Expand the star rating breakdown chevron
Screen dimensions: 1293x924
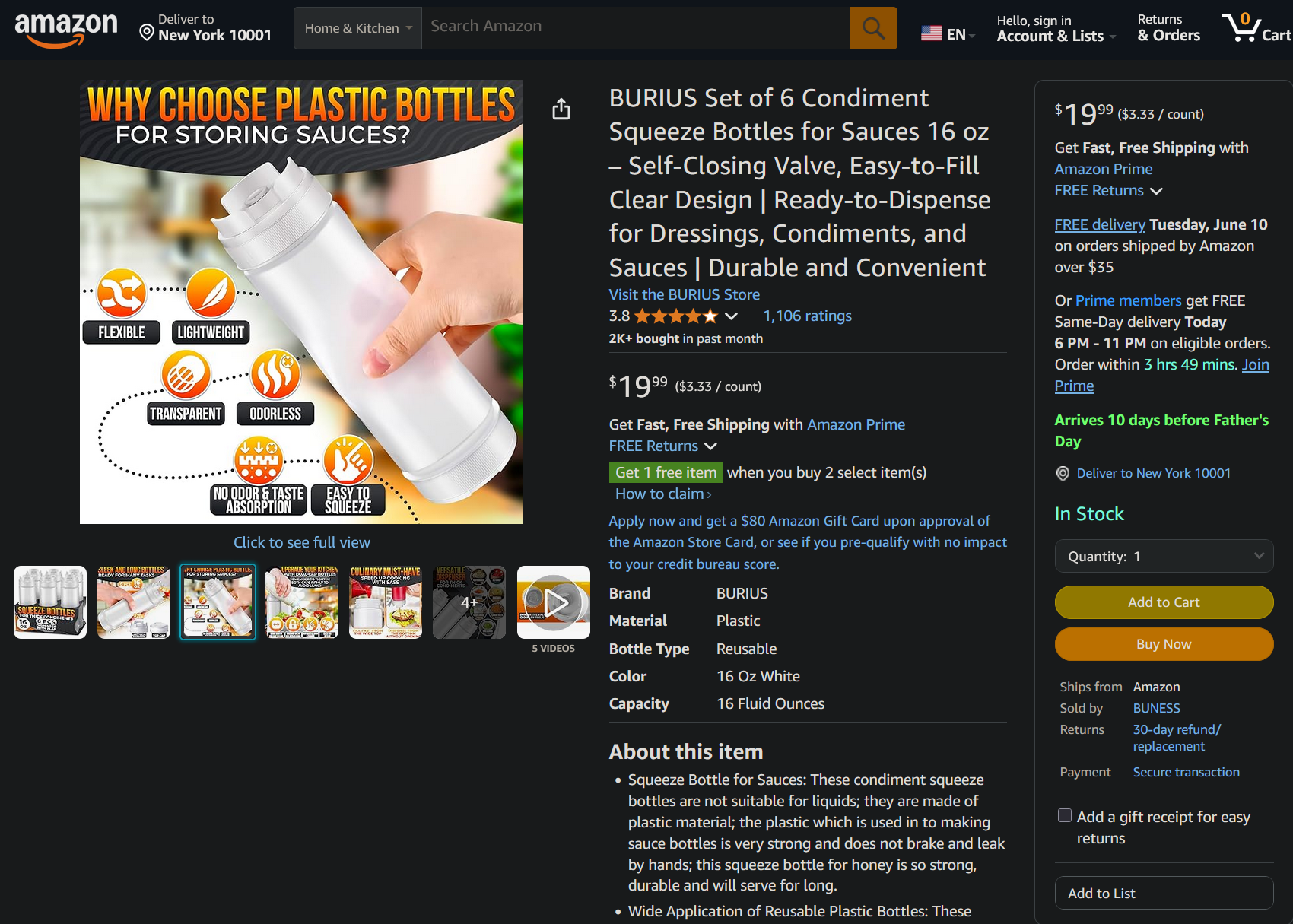point(731,316)
